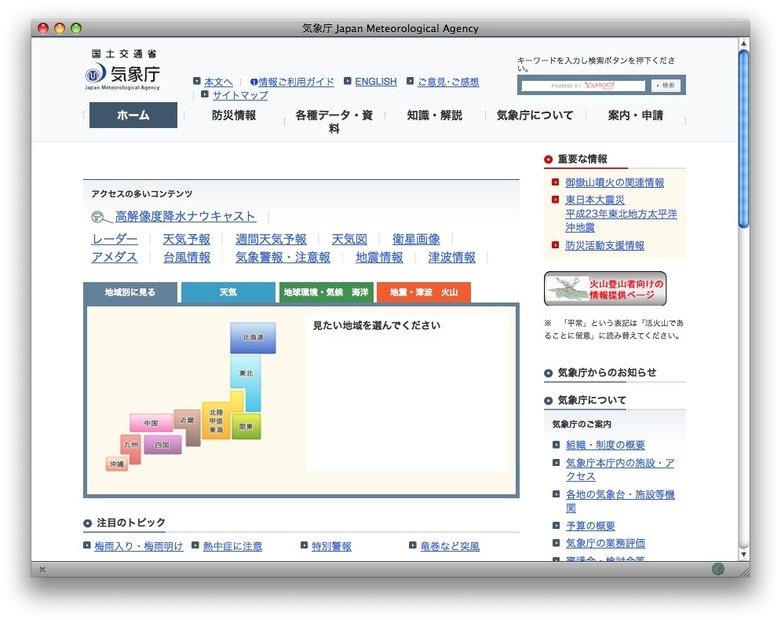Open 梅雨入り・梅雨明け topic link

click(139, 546)
